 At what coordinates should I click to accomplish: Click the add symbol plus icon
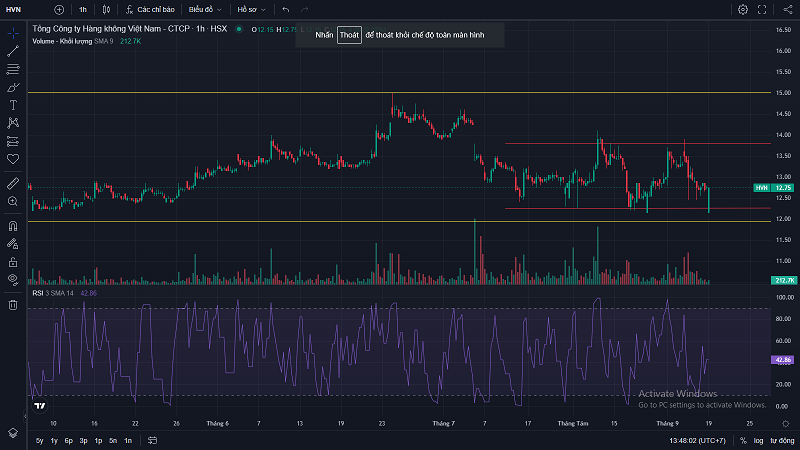tap(59, 9)
